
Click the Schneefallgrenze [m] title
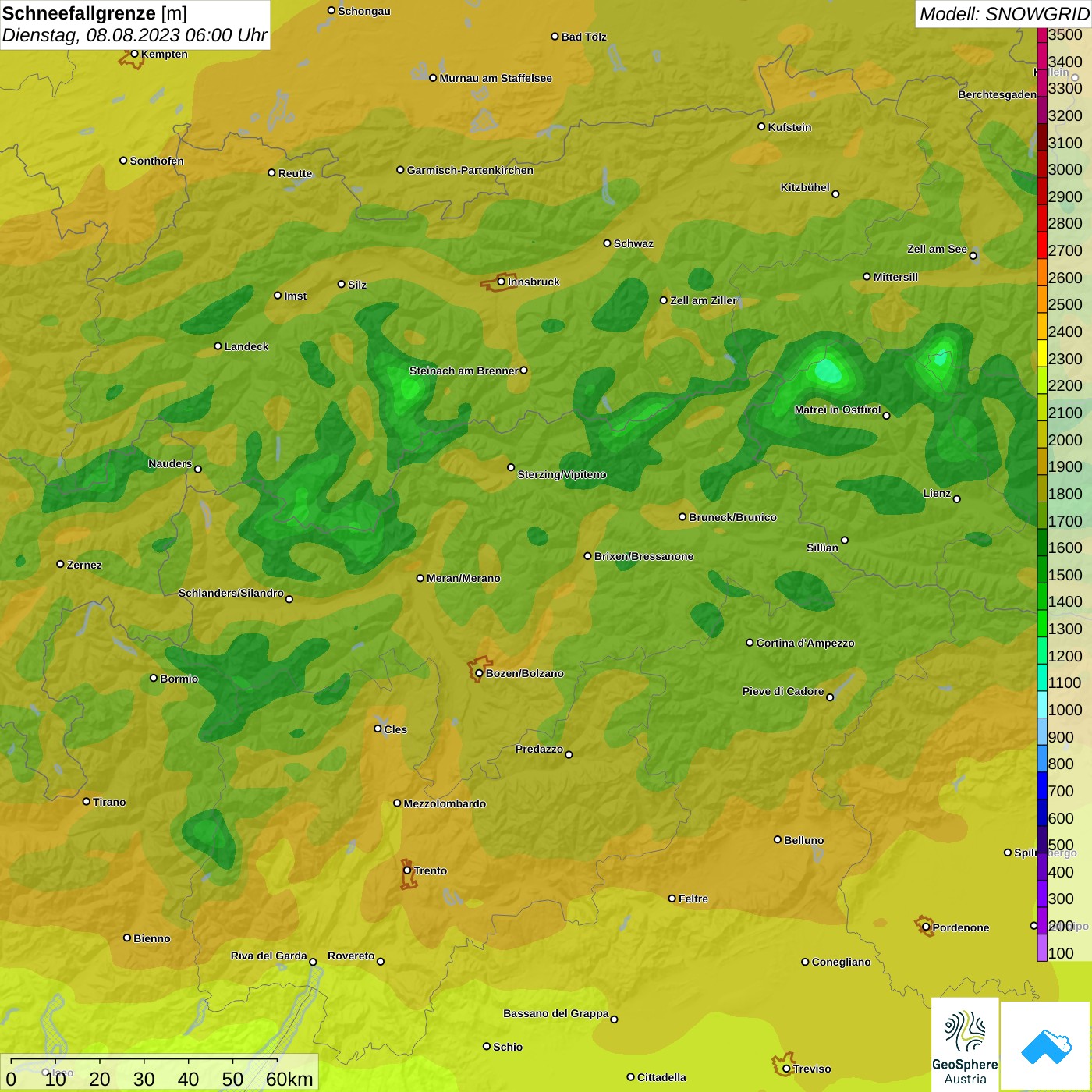[94, 13]
